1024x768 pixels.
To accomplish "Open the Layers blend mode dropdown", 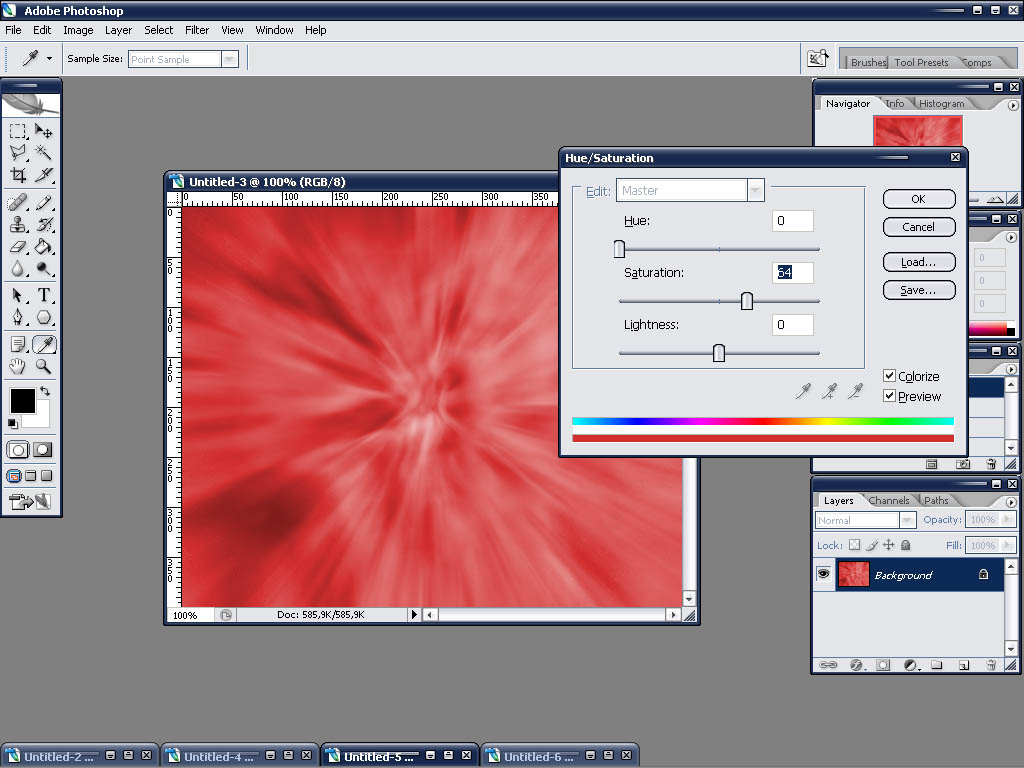I will (907, 520).
